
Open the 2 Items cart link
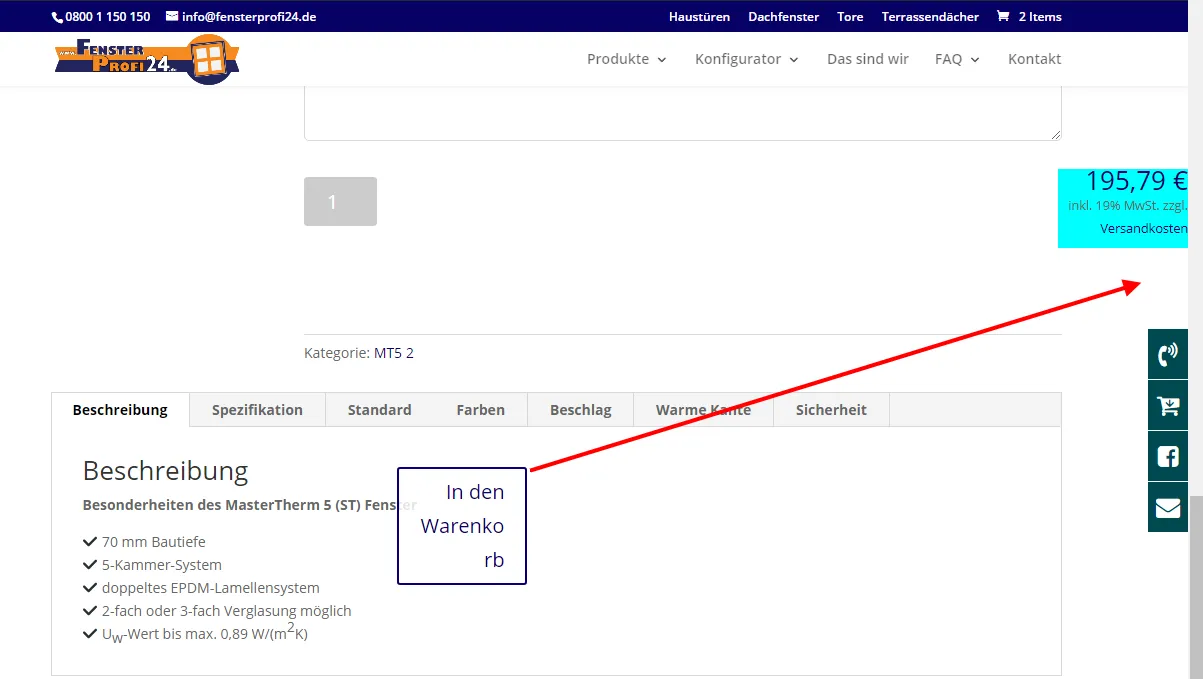coord(1029,16)
